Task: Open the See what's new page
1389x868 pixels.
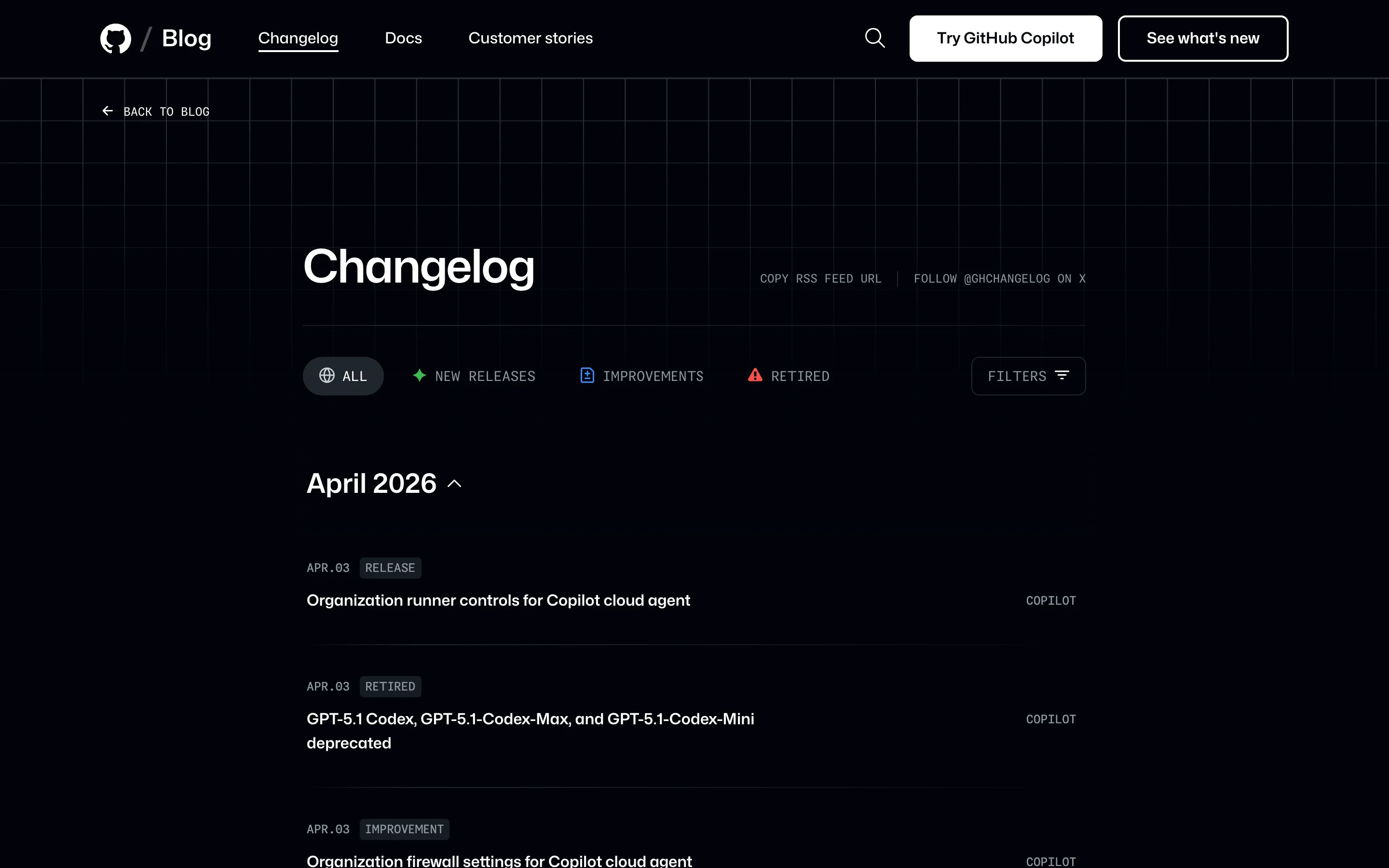Action: (1203, 38)
